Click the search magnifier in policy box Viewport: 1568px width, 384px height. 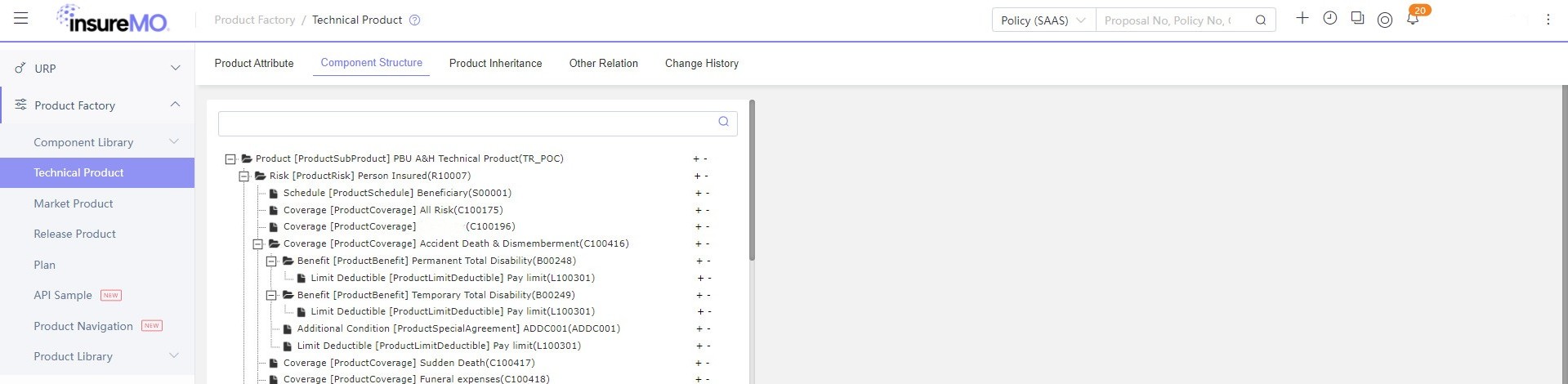[1261, 20]
